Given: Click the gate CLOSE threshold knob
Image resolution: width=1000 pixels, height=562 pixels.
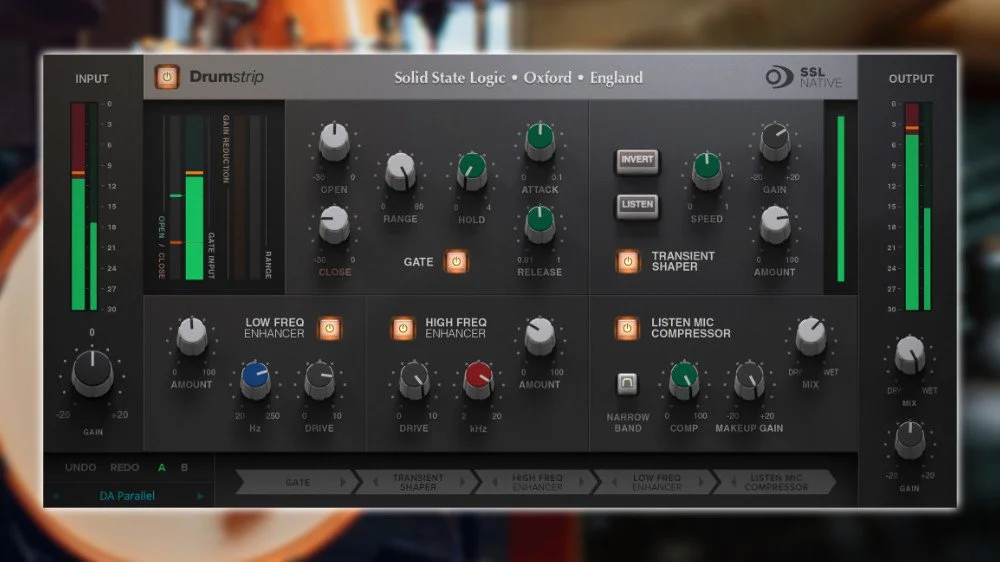Looking at the screenshot, I should tap(334, 224).
